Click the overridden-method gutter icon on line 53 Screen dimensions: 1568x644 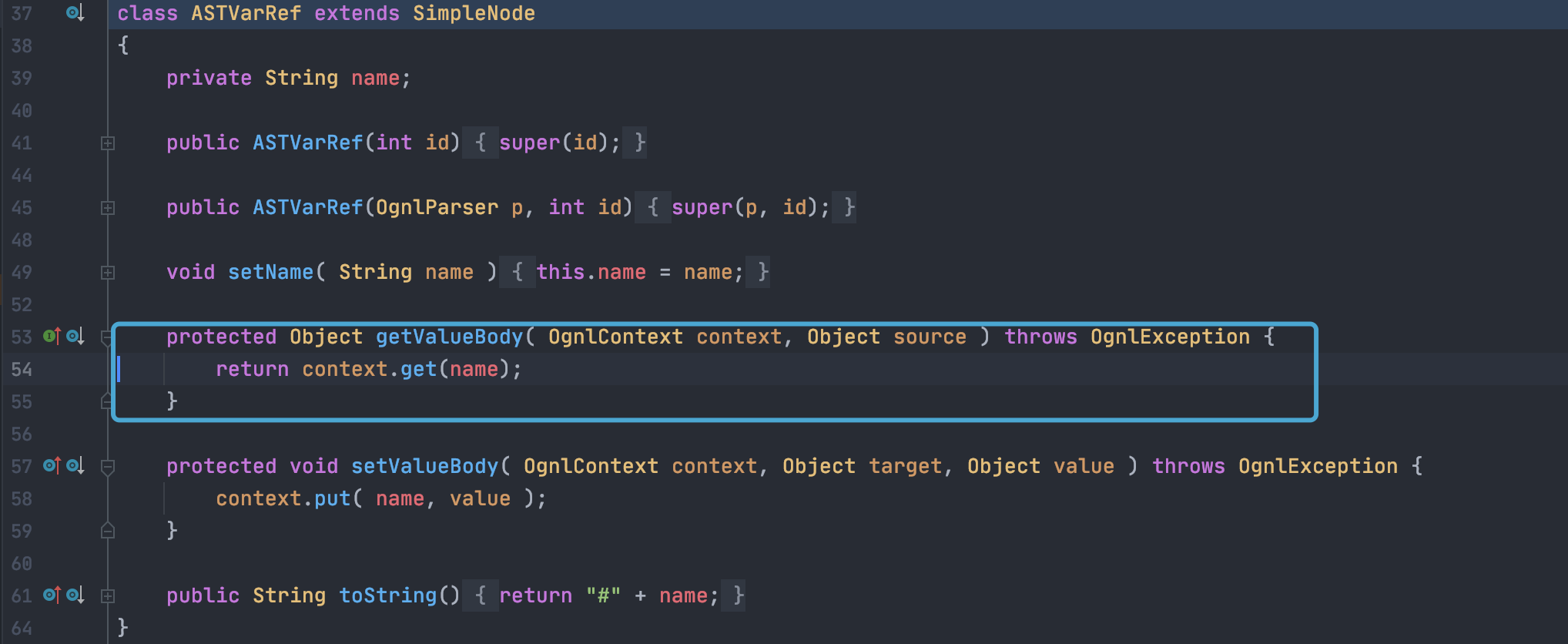(75, 337)
